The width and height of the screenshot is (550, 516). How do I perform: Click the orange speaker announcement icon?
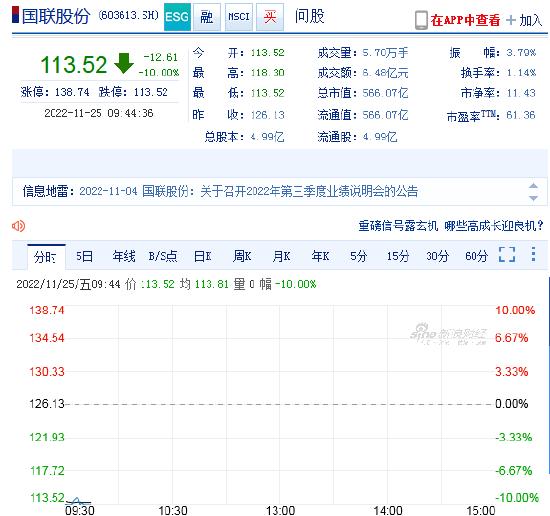click(18, 226)
